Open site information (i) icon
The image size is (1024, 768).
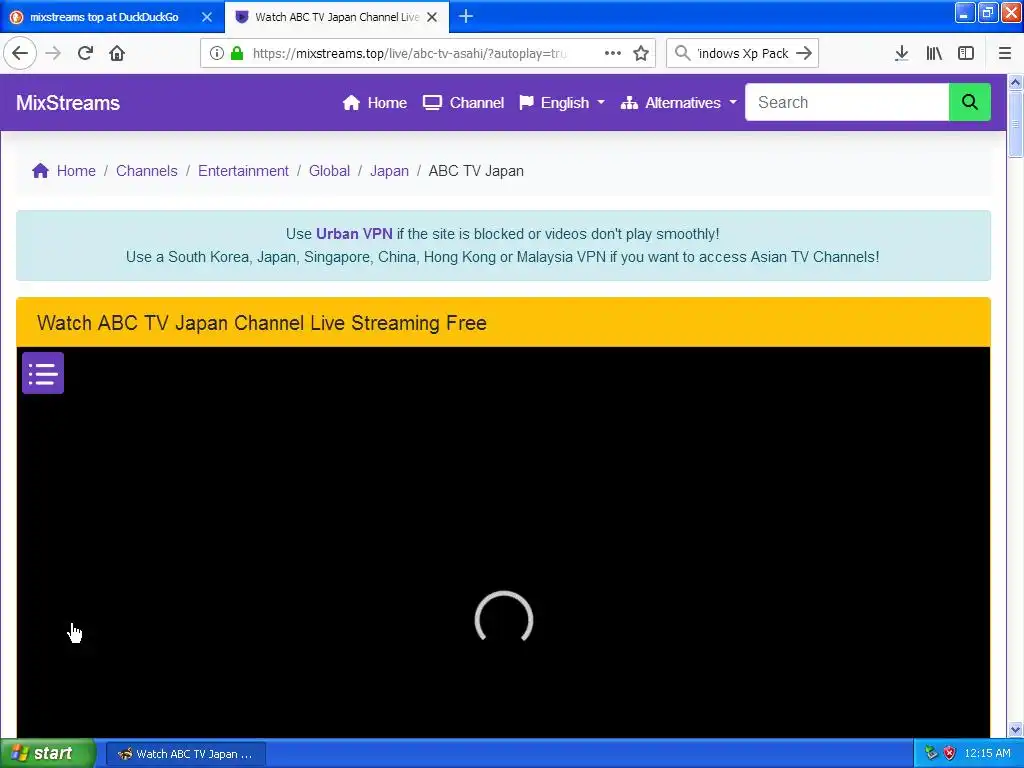tap(216, 53)
